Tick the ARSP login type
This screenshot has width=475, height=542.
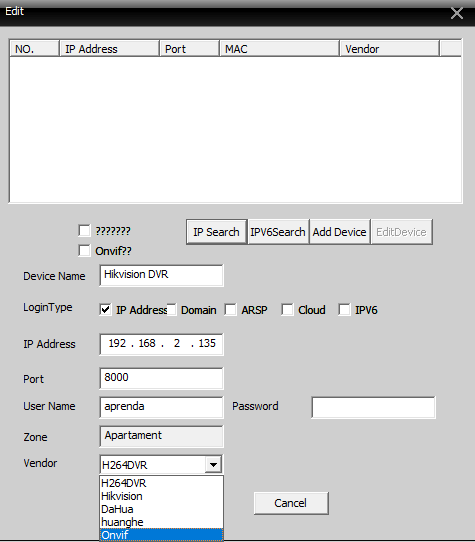click(x=231, y=310)
